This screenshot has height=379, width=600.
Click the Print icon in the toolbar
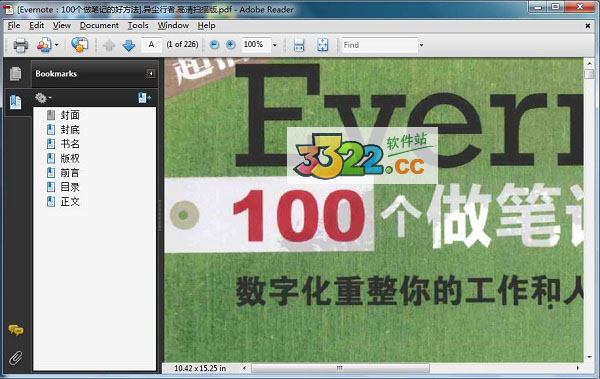coord(21,45)
